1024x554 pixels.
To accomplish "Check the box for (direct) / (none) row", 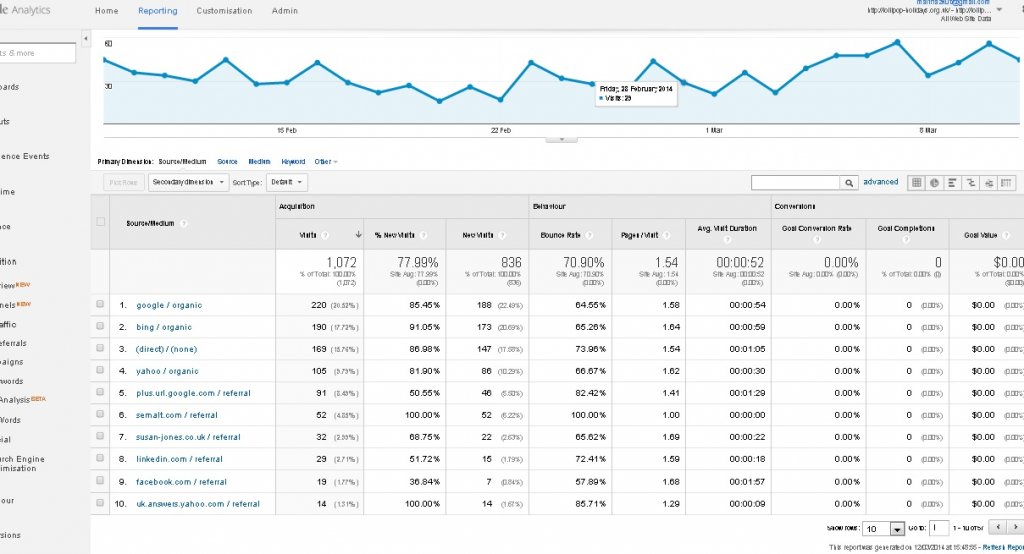I will (x=100, y=348).
